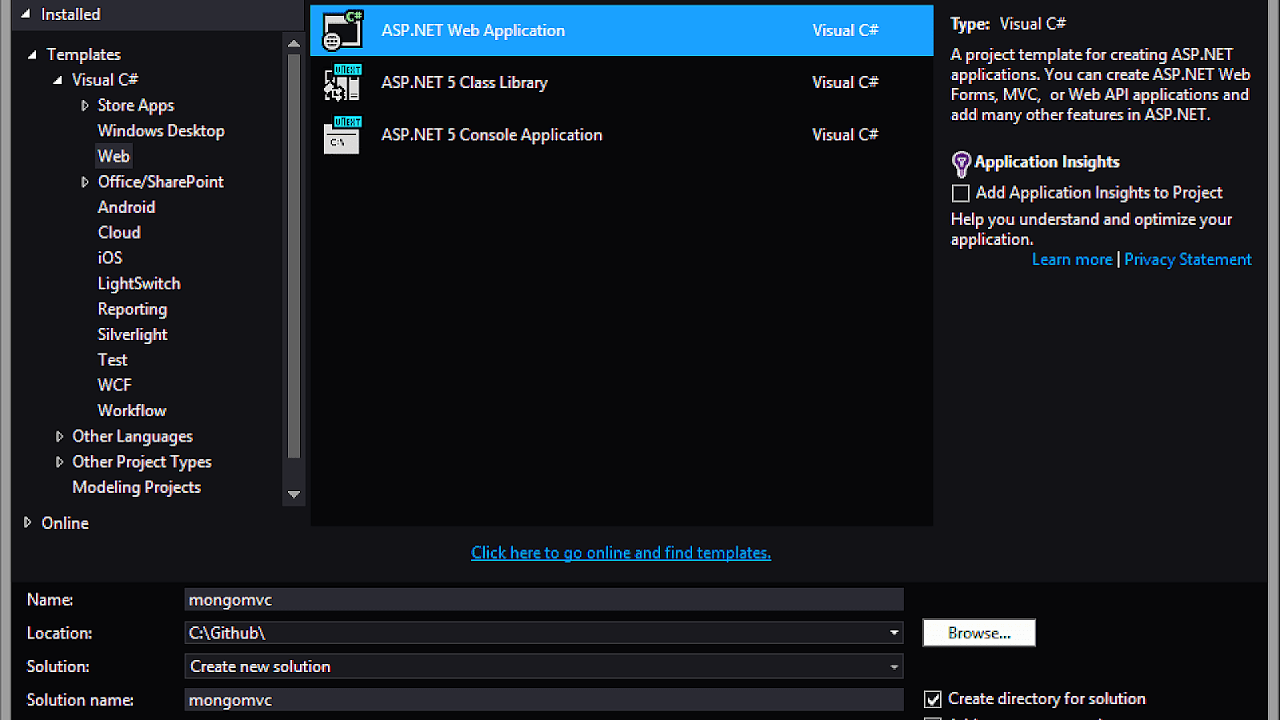Enable Add Application Insights to Project
The image size is (1280, 720).
961,193
